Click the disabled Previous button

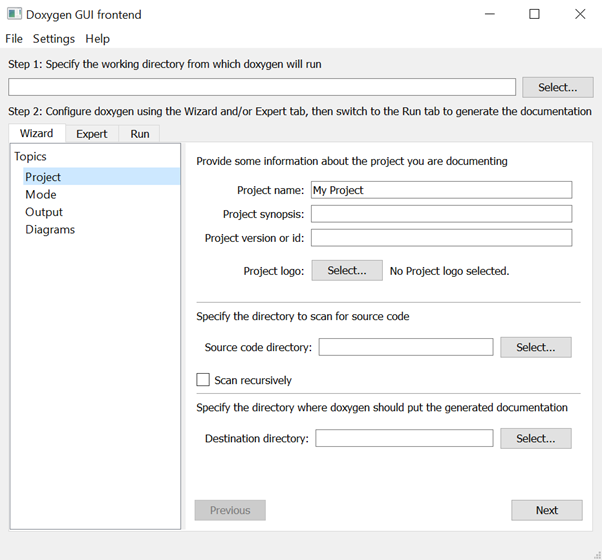click(x=230, y=510)
